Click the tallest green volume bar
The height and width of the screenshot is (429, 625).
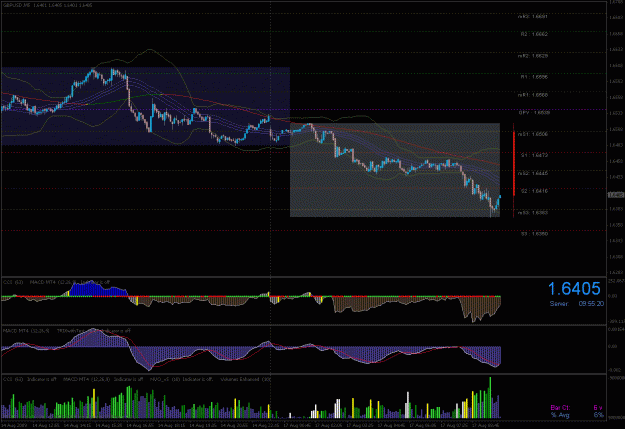point(490,398)
